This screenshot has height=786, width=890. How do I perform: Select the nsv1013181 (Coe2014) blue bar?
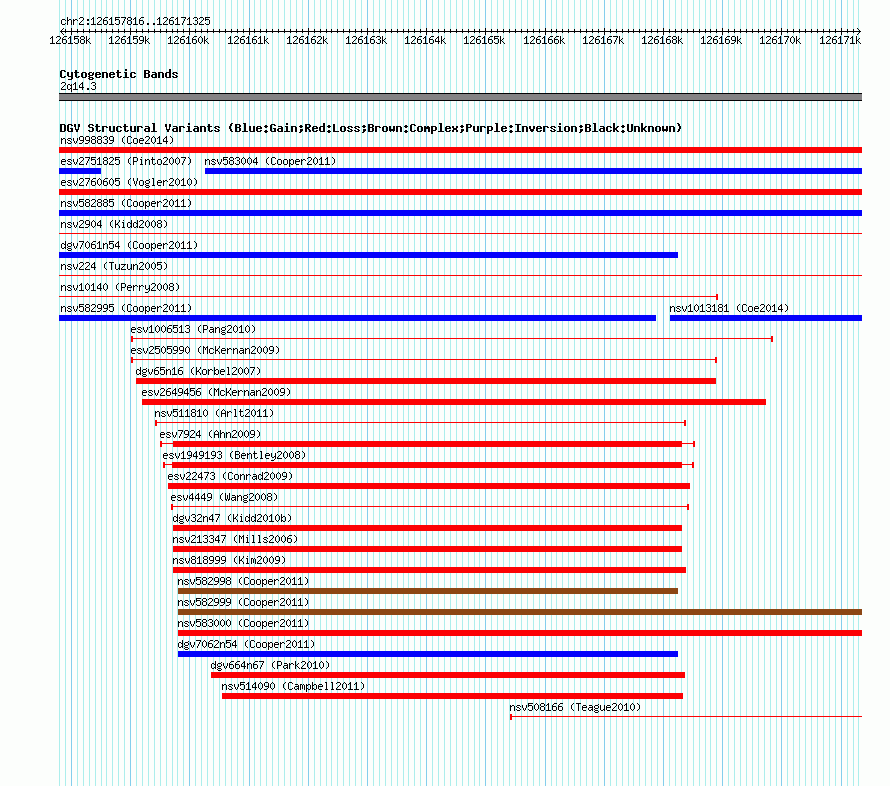pos(766,318)
